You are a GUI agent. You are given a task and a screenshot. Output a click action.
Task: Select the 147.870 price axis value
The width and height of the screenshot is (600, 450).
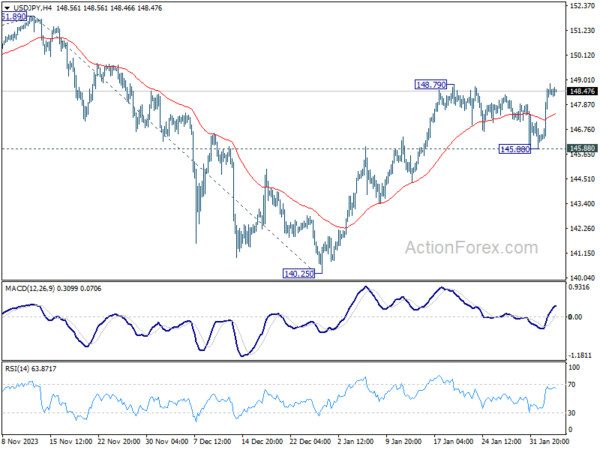click(582, 104)
